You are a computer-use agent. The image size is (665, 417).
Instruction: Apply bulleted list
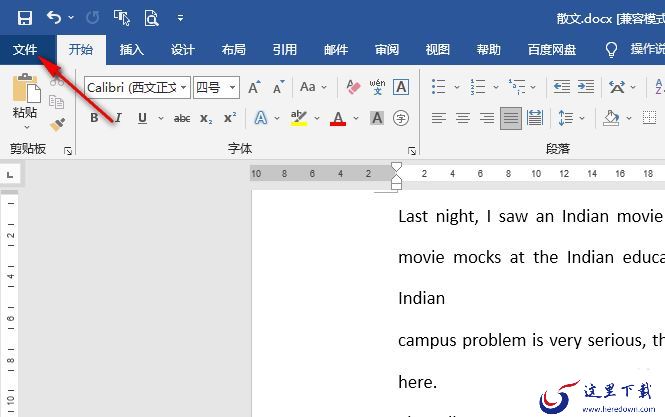[439, 87]
